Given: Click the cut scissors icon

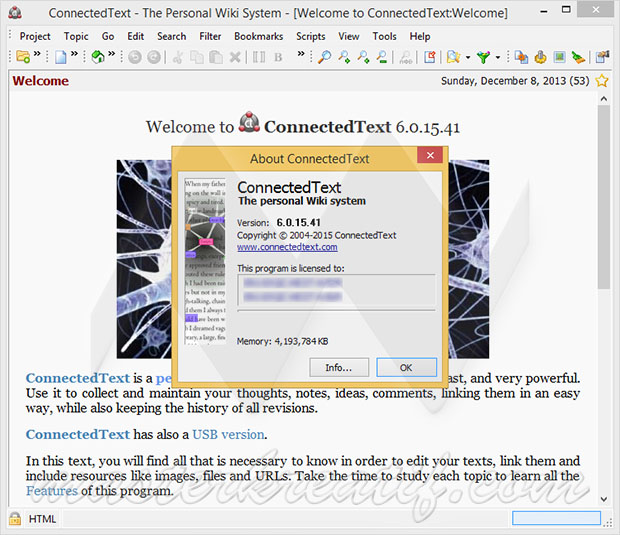Looking at the screenshot, I should pyautogui.click(x=178, y=57).
